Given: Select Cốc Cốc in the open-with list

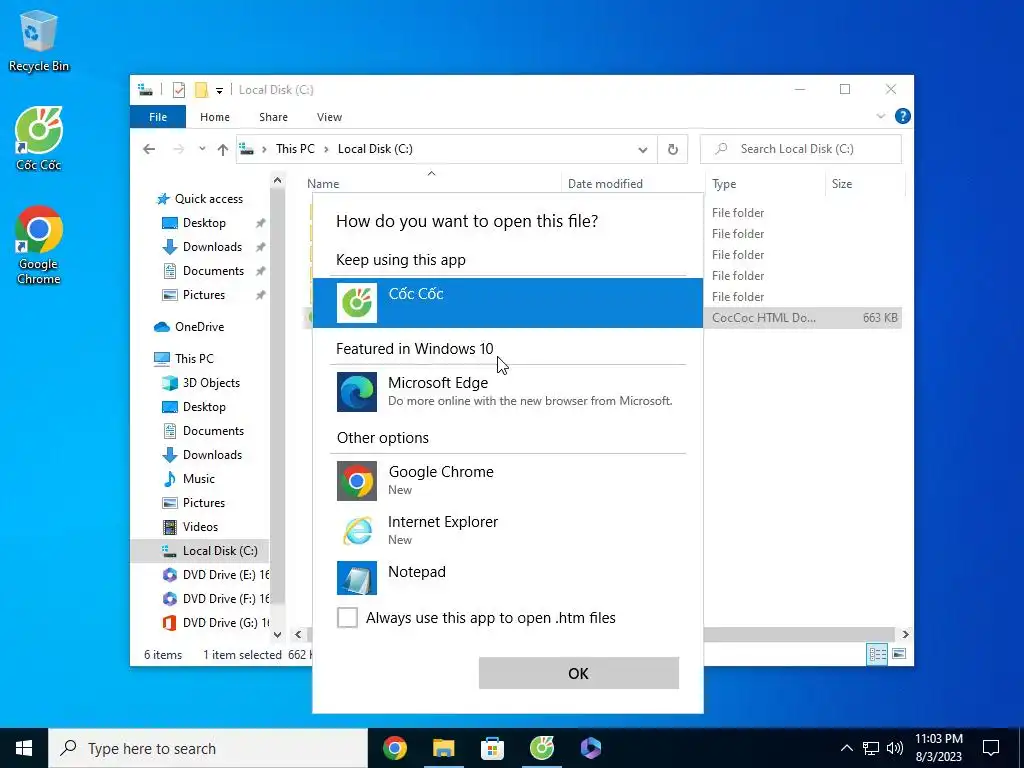Looking at the screenshot, I should tap(507, 302).
